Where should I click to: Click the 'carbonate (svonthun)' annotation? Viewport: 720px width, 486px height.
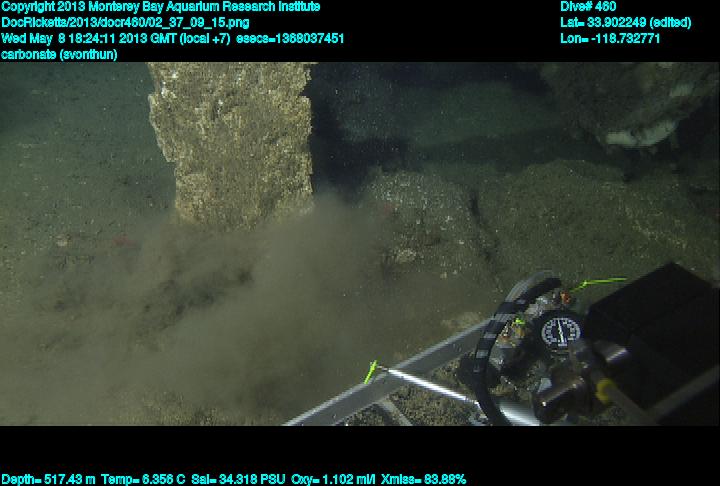[x=59, y=54]
